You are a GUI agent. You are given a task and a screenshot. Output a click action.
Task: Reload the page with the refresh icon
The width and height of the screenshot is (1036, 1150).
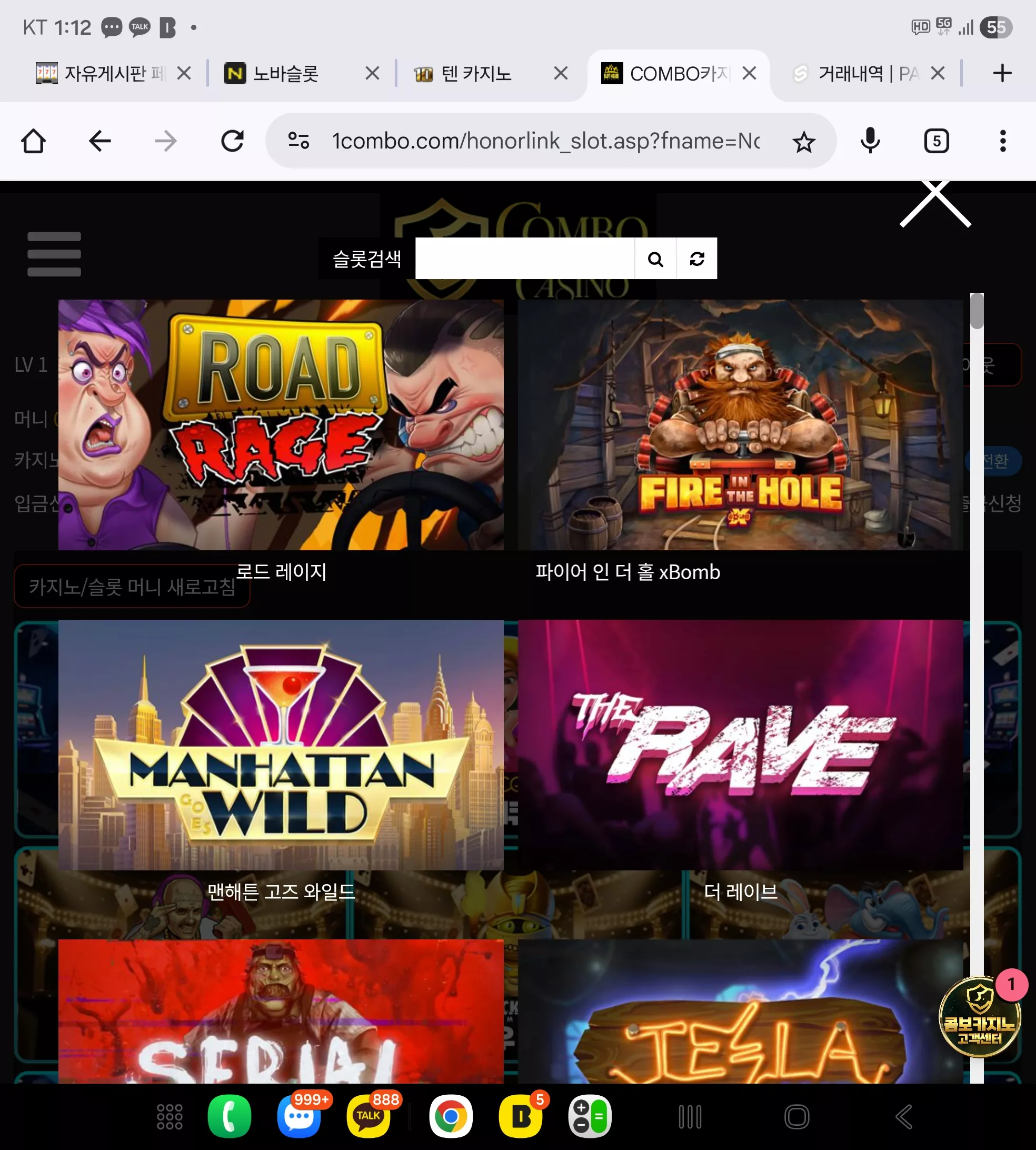click(x=232, y=141)
